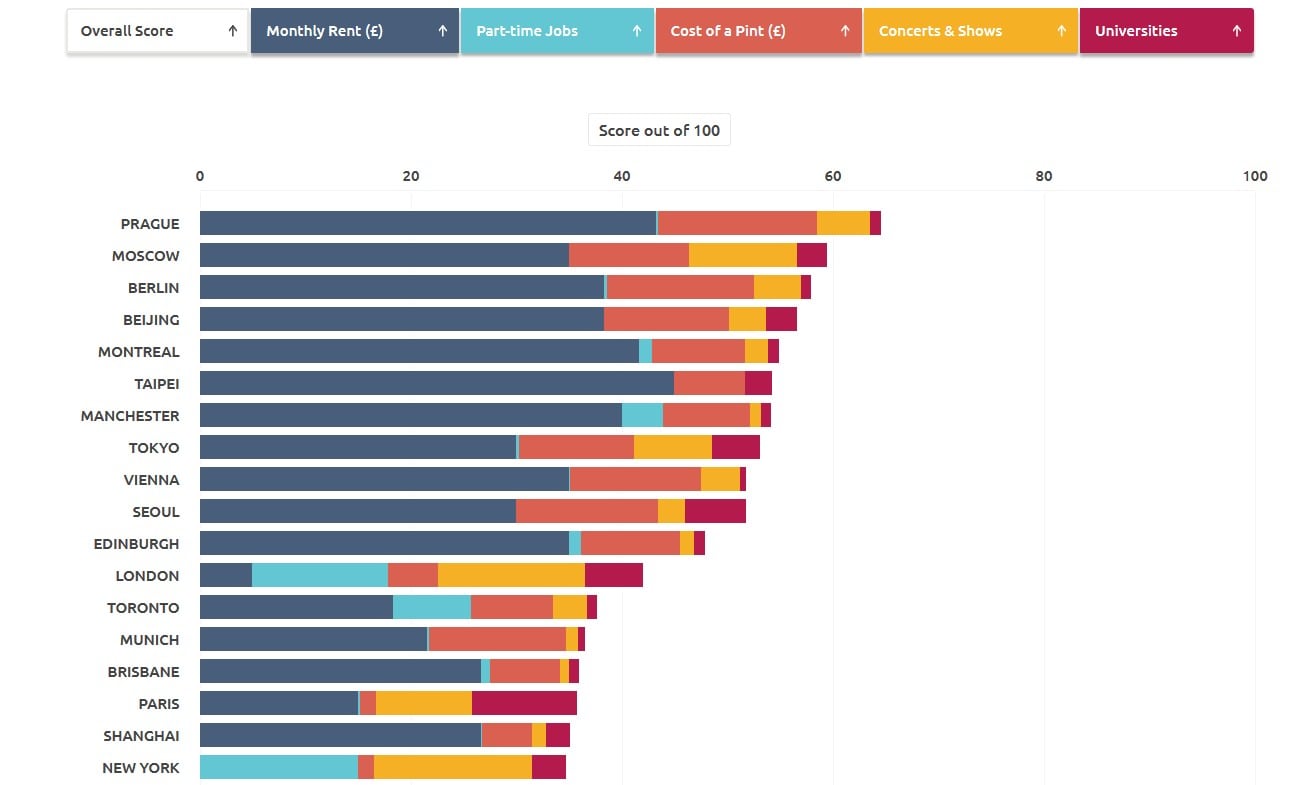Click the arrow icon in Monthly Rent button
1313x785 pixels.
pyautogui.click(x=443, y=31)
